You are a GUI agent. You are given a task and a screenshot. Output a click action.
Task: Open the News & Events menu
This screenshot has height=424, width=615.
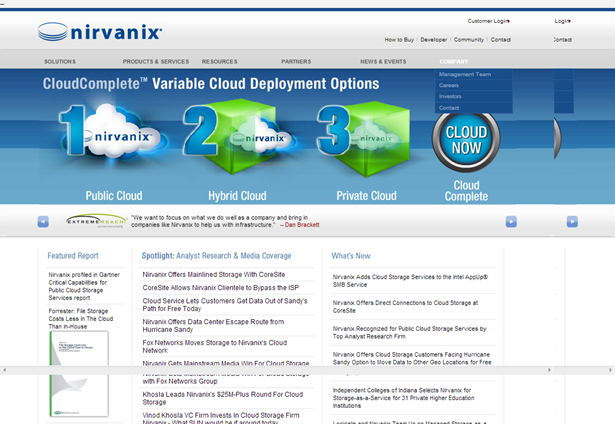tap(383, 62)
